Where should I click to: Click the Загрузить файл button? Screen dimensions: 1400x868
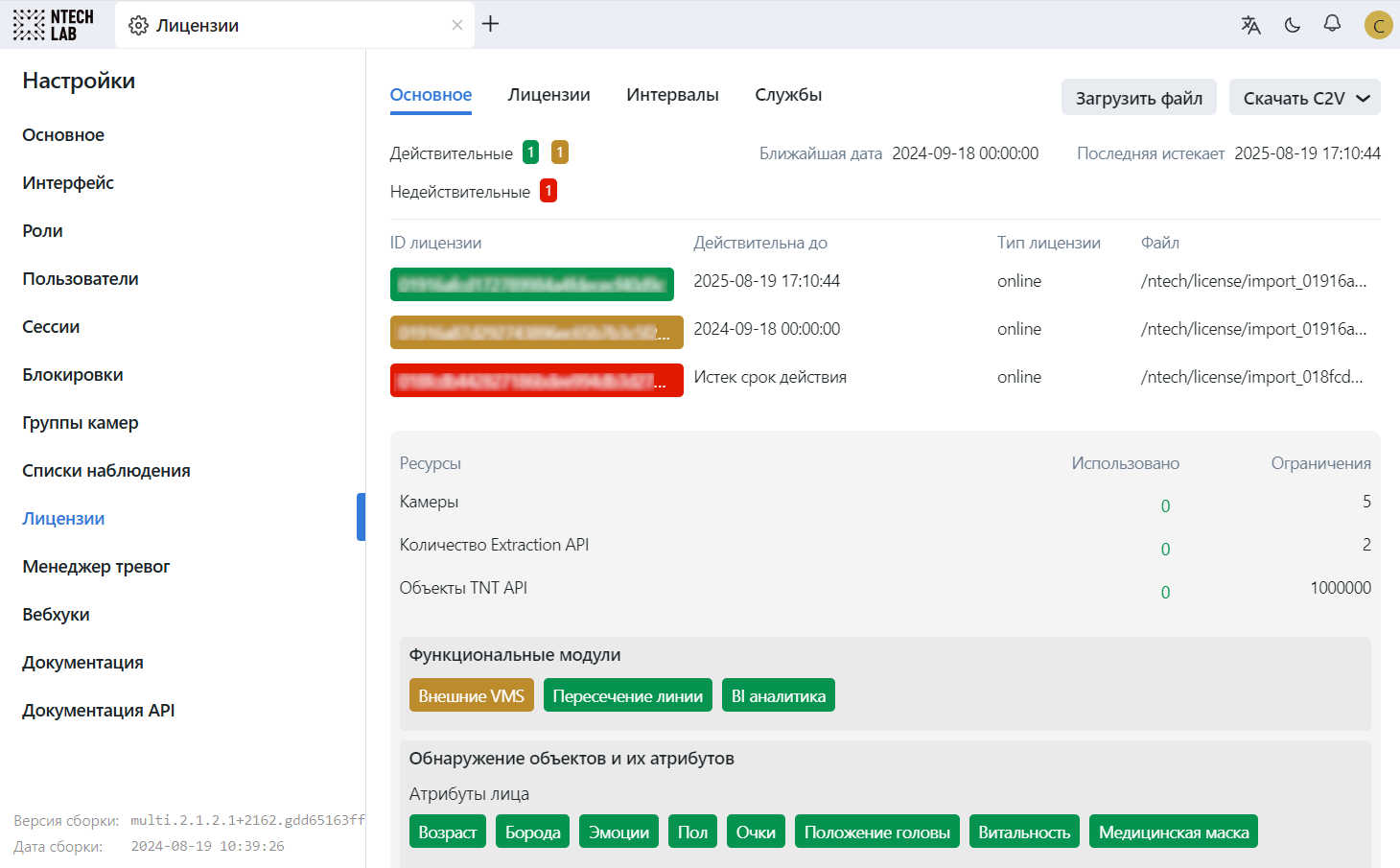coord(1138,98)
